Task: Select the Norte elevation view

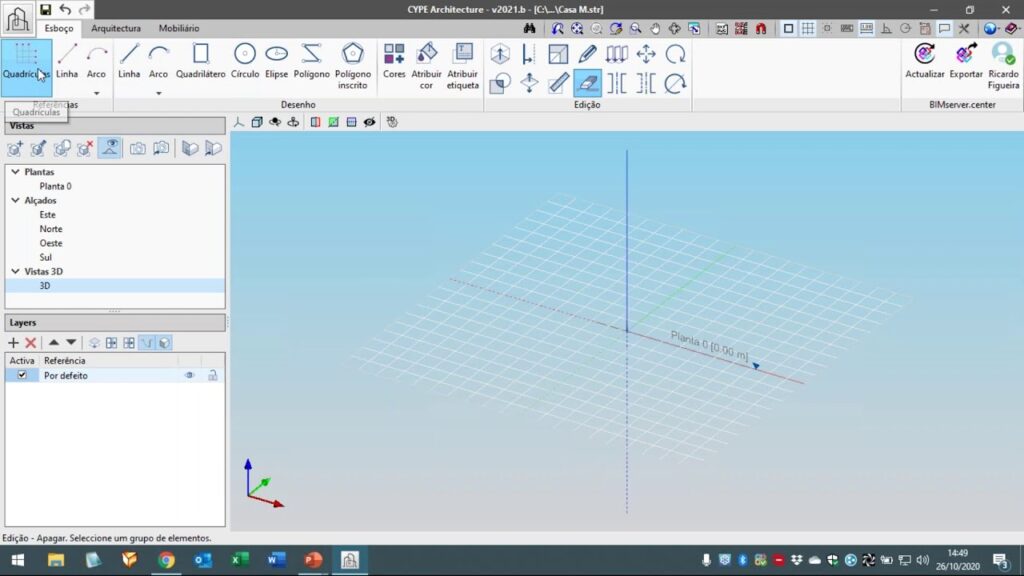Action: 51,229
